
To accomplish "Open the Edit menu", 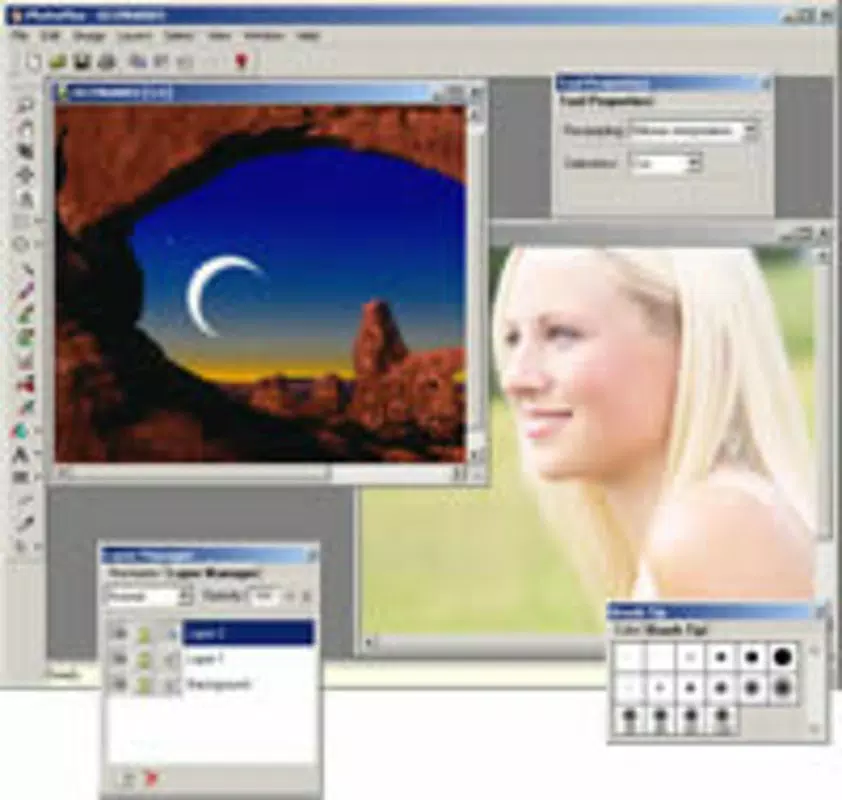I will (x=50, y=36).
